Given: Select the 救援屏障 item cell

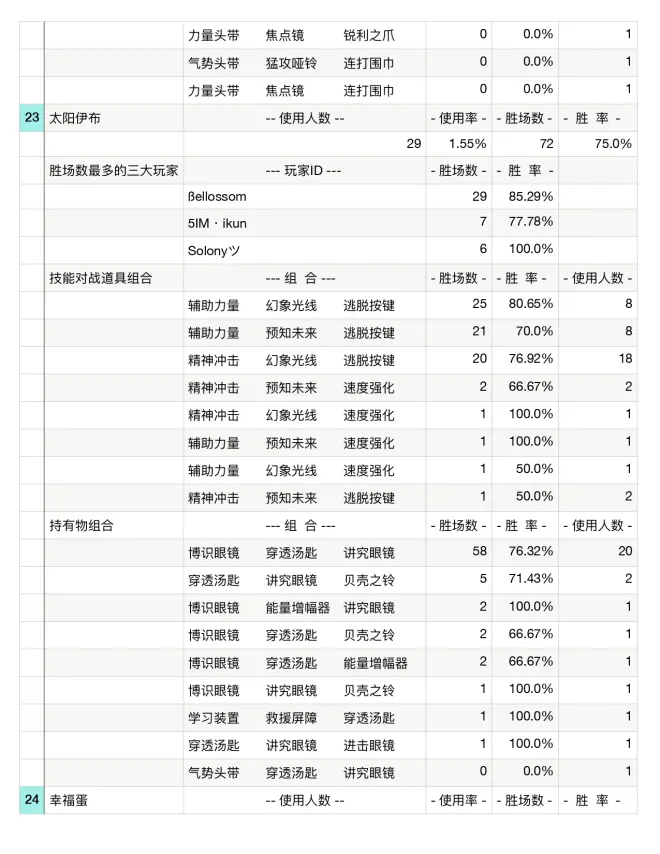Looking at the screenshot, I should click(x=291, y=717).
